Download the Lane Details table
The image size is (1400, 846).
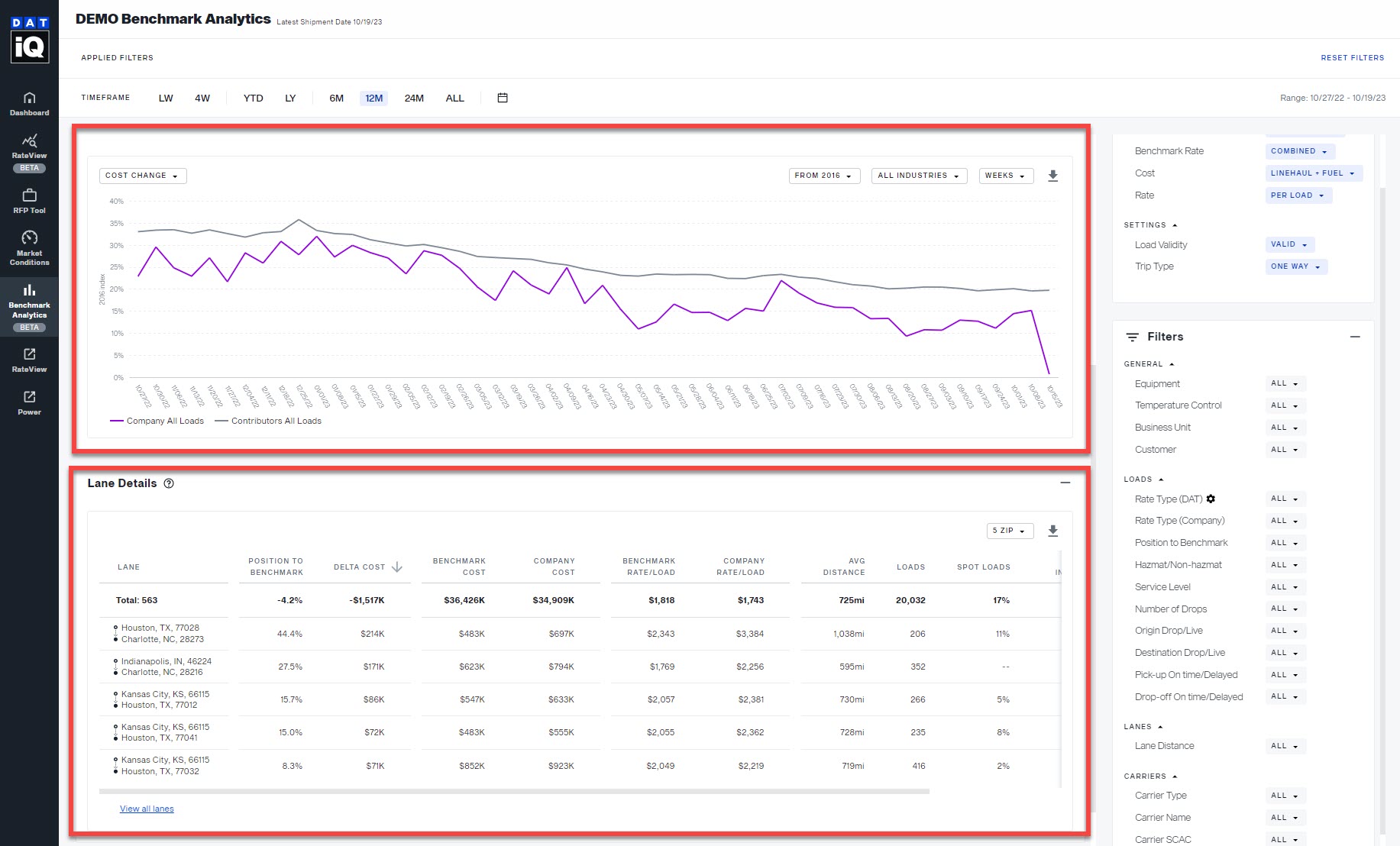(x=1053, y=530)
